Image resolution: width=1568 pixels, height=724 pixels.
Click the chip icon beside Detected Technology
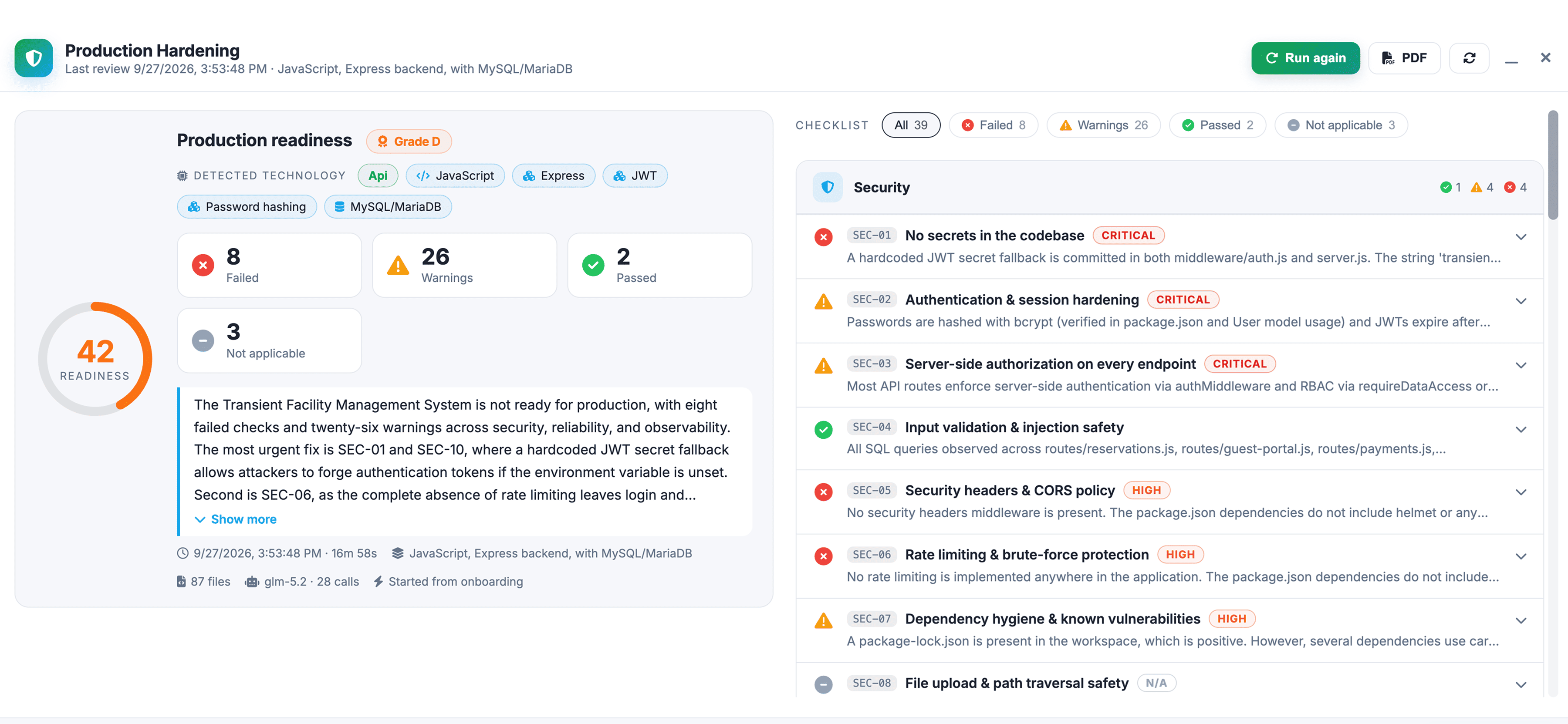(x=182, y=176)
